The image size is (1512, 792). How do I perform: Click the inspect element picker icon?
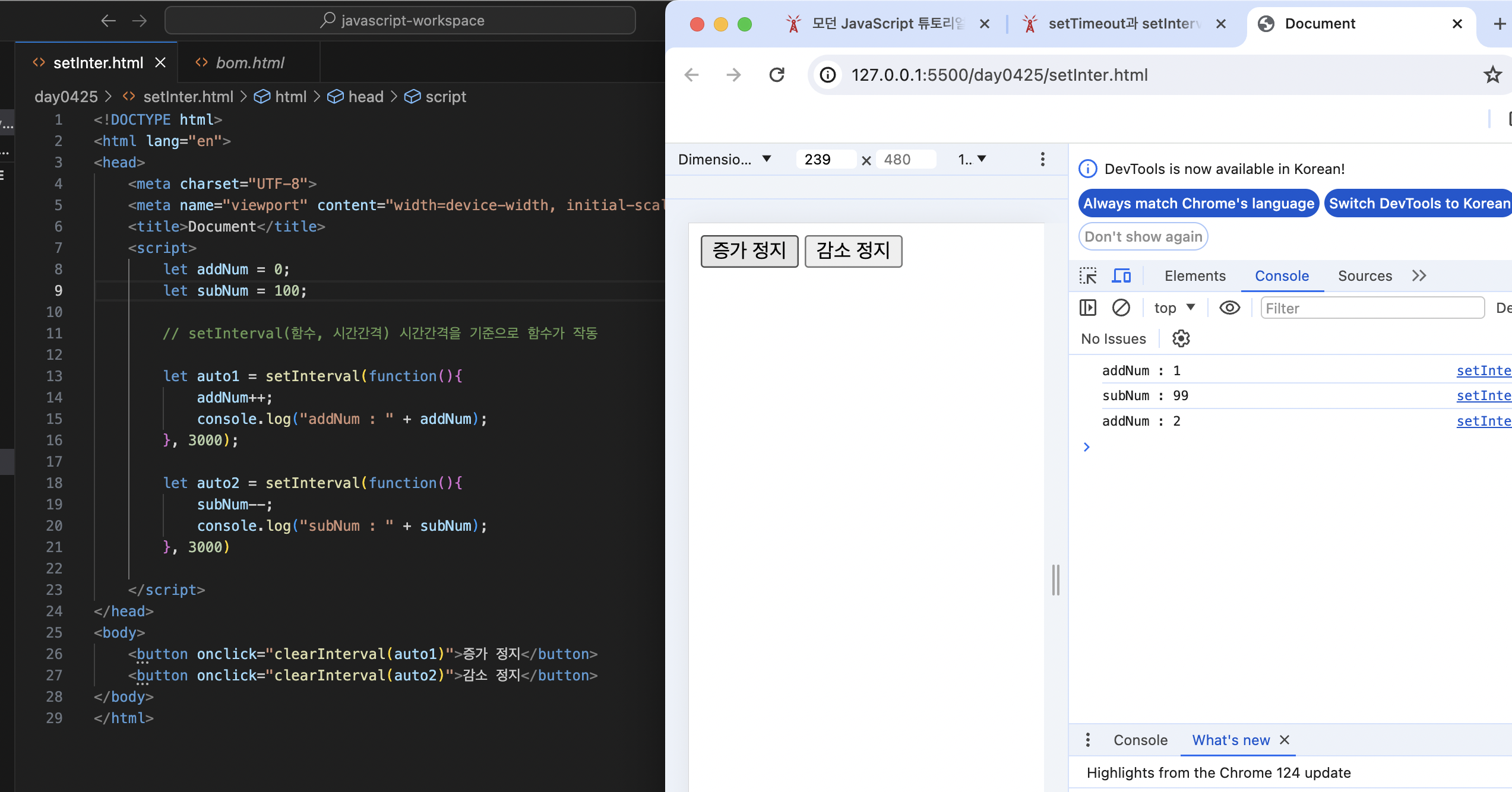(1088, 276)
